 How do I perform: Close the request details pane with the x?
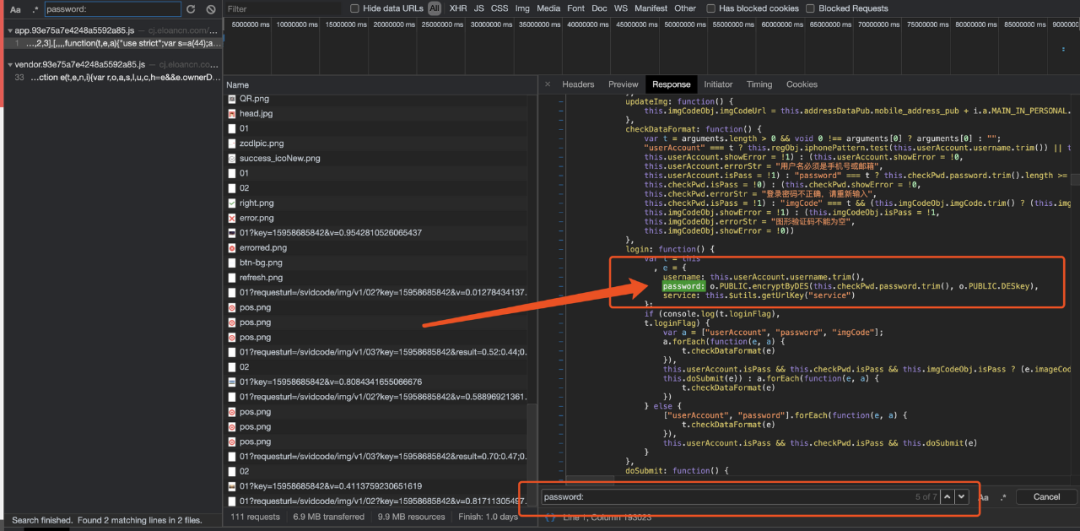[548, 84]
